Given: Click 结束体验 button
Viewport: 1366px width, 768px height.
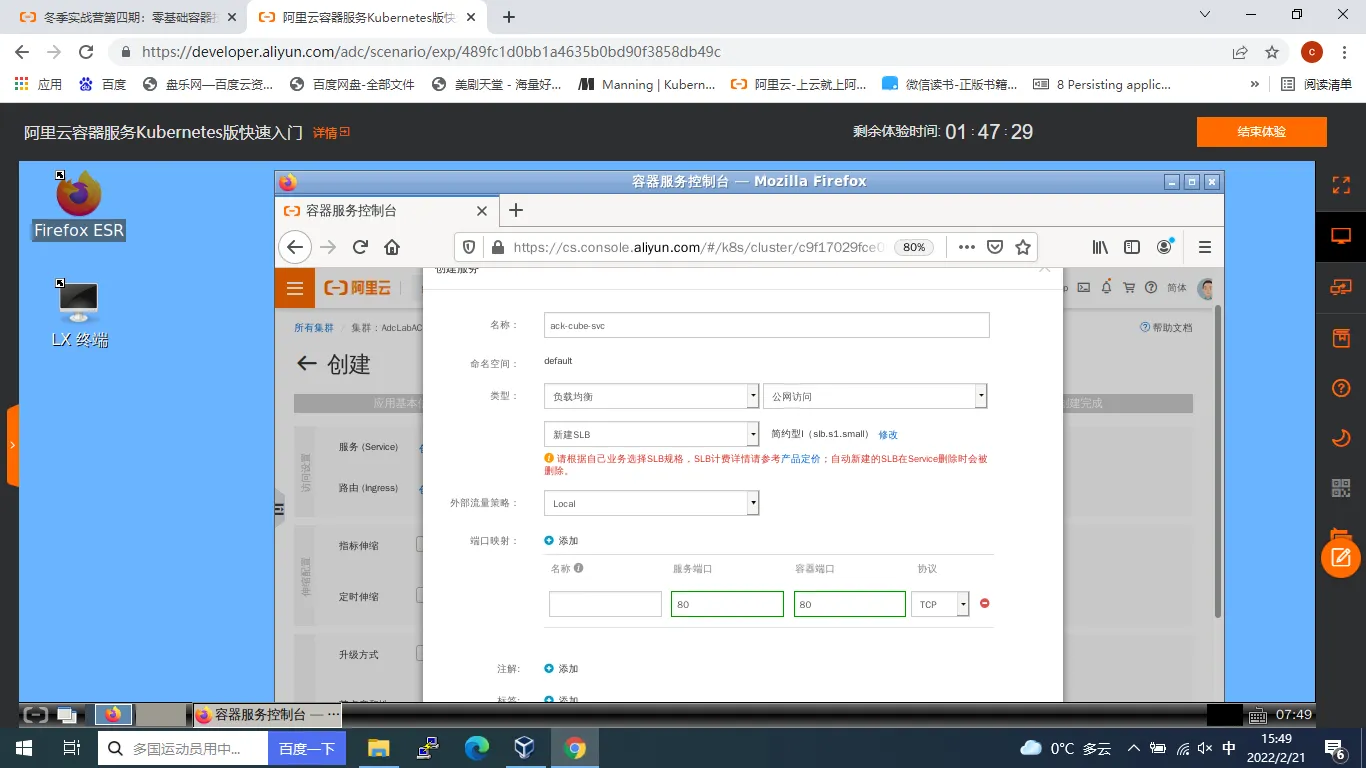Looking at the screenshot, I should pyautogui.click(x=1261, y=132).
